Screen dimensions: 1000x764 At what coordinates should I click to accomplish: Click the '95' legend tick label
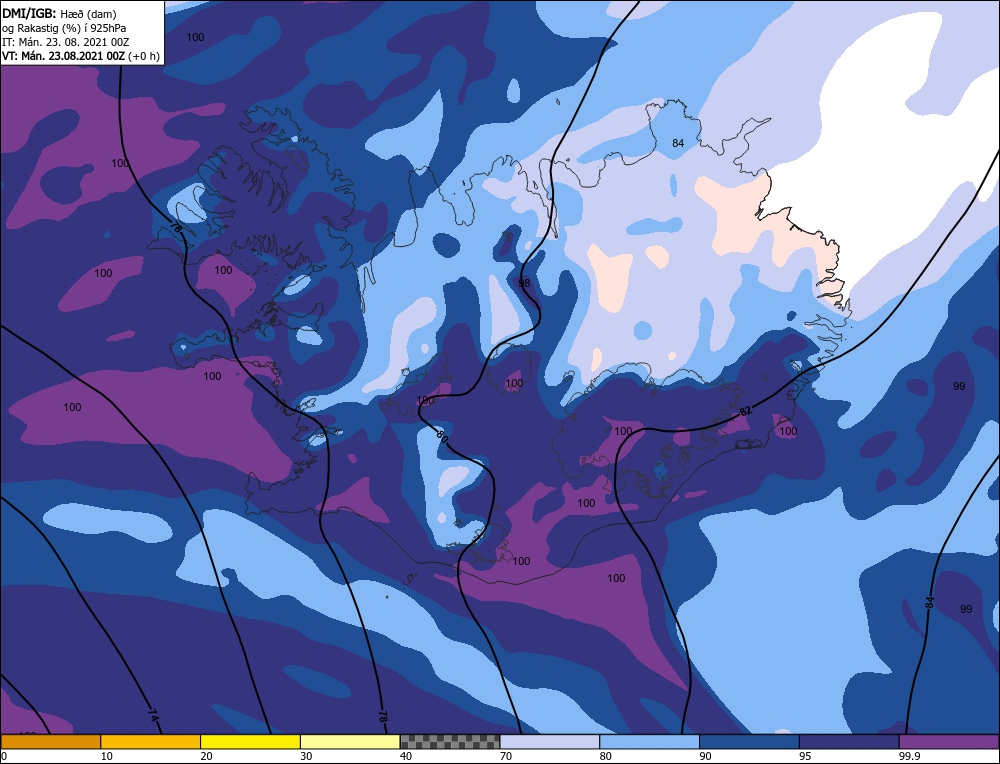point(805,756)
